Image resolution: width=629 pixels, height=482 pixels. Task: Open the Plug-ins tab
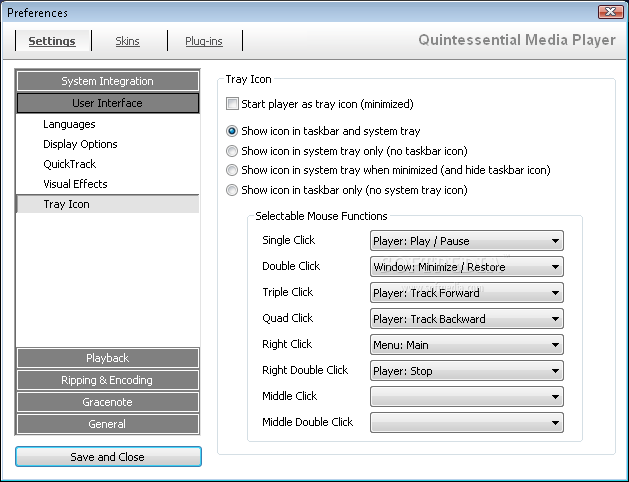[204, 41]
